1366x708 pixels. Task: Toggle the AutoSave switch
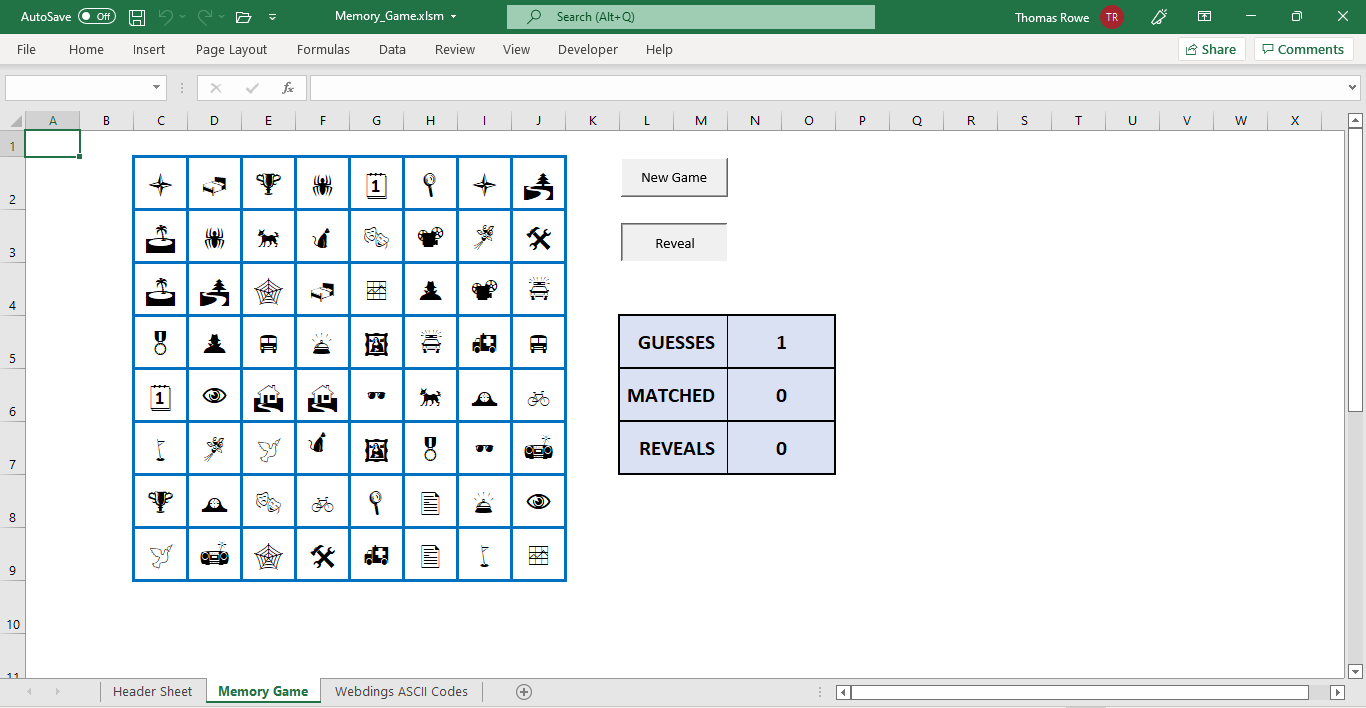coord(97,17)
